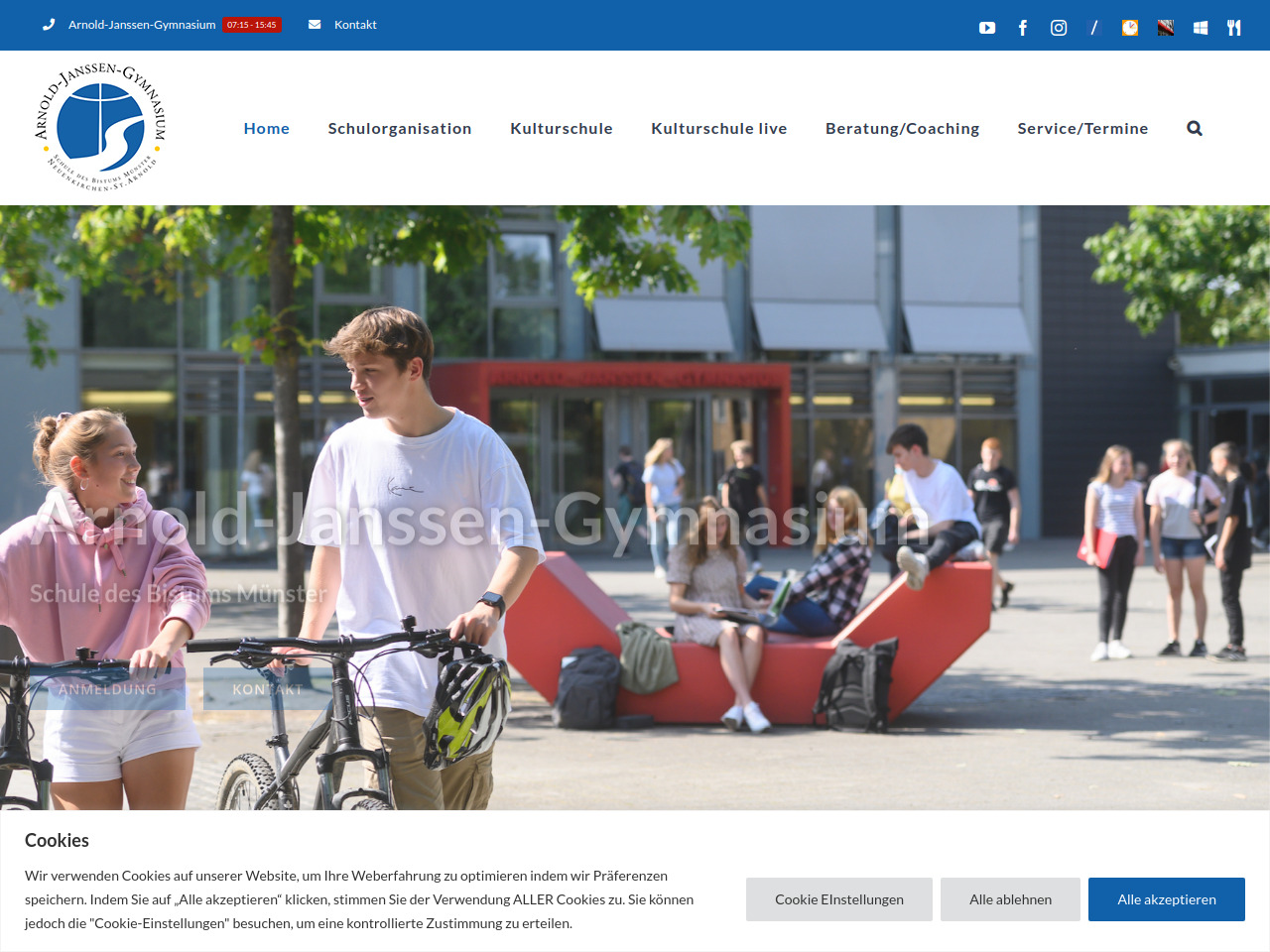The image size is (1270, 952).
Task: Click the red building photo icon
Action: point(1166,28)
